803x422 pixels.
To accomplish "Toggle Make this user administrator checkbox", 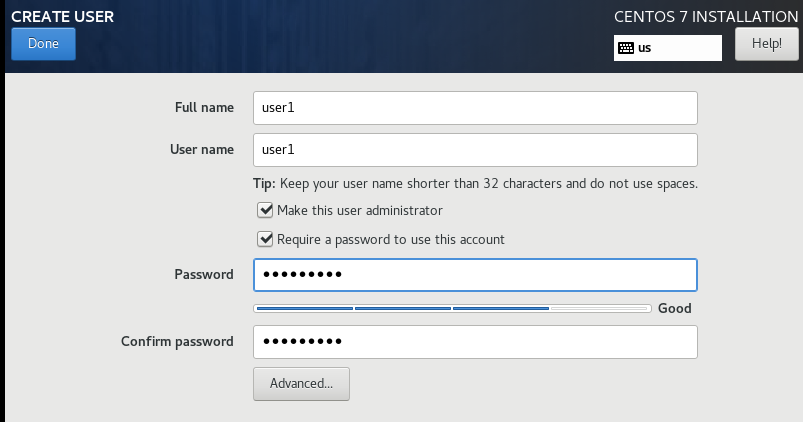I will click(265, 210).
